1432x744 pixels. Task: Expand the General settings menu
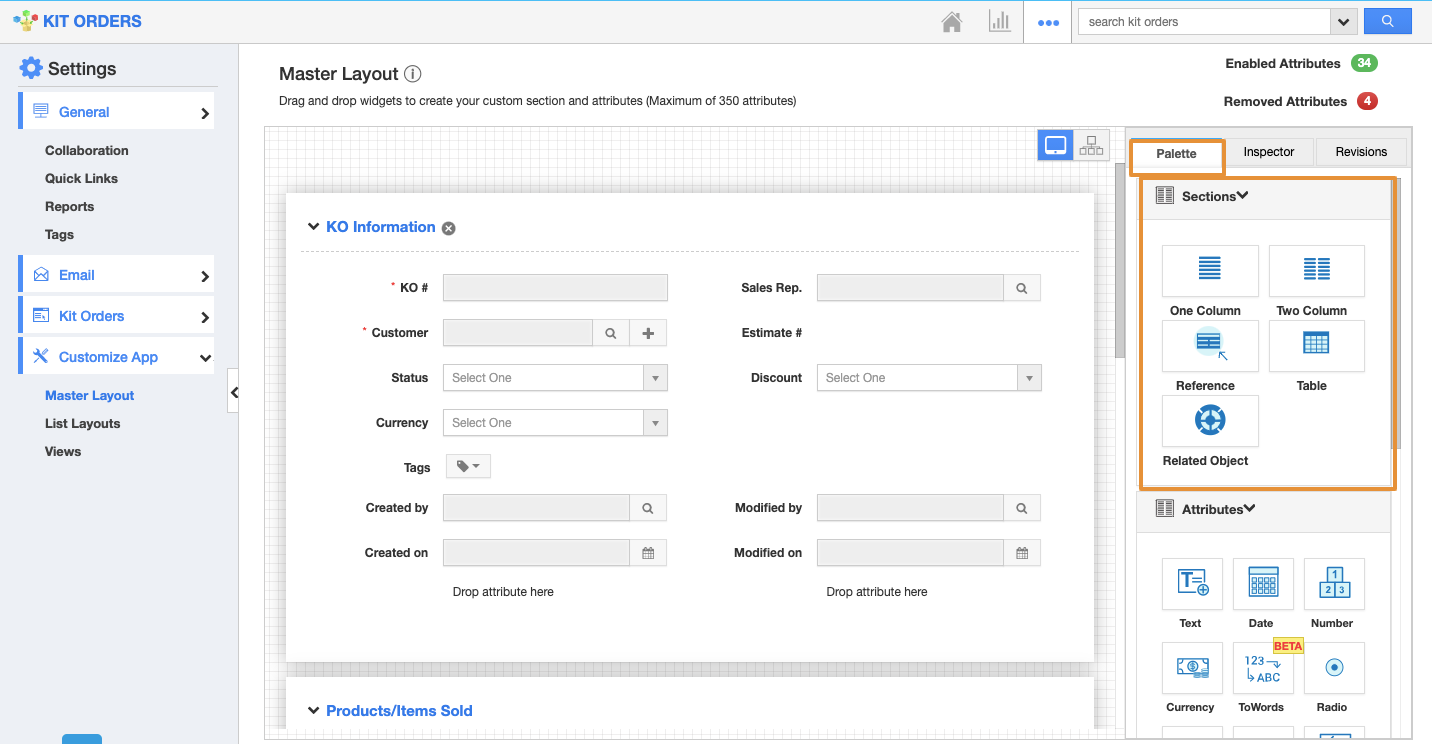(117, 112)
